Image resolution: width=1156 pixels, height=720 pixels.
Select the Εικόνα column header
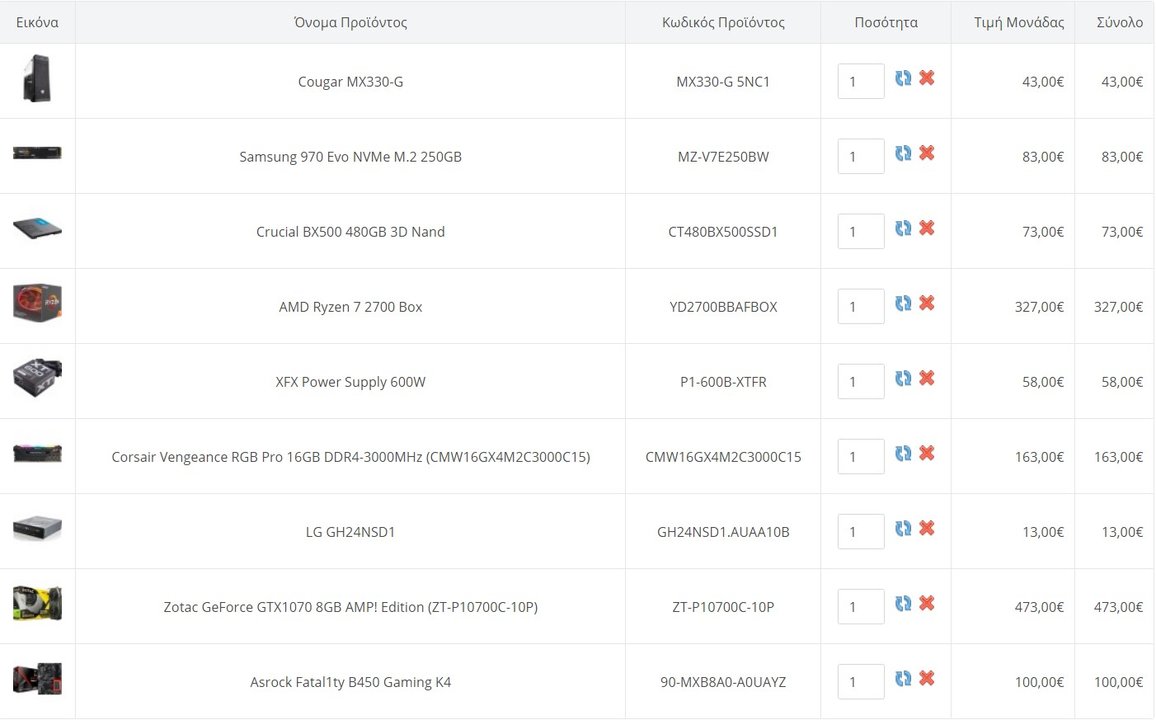point(37,23)
